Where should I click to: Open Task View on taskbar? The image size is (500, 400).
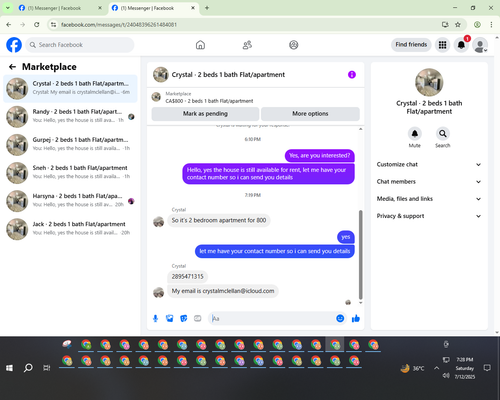click(x=47, y=368)
